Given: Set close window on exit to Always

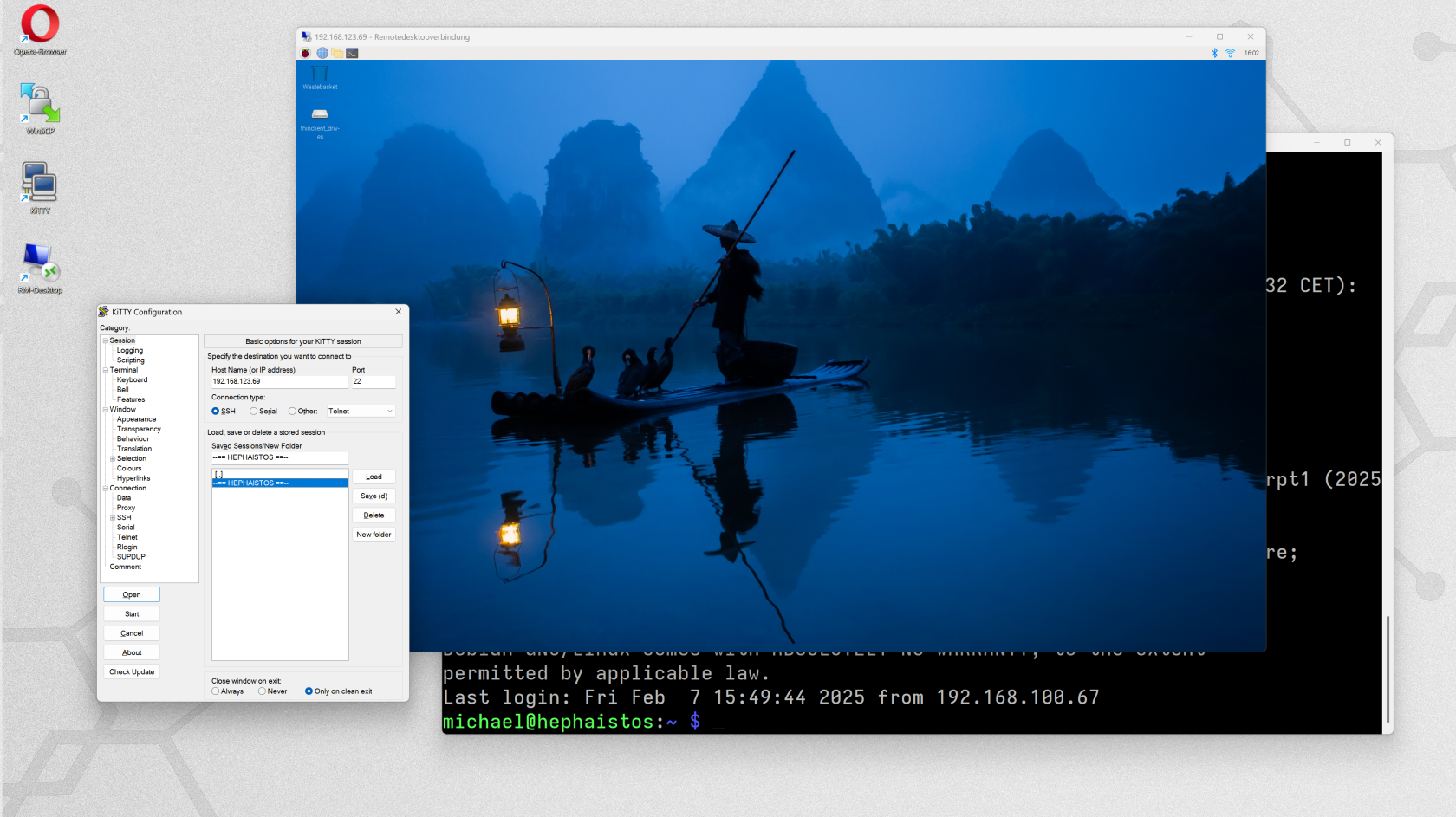Looking at the screenshot, I should [216, 691].
